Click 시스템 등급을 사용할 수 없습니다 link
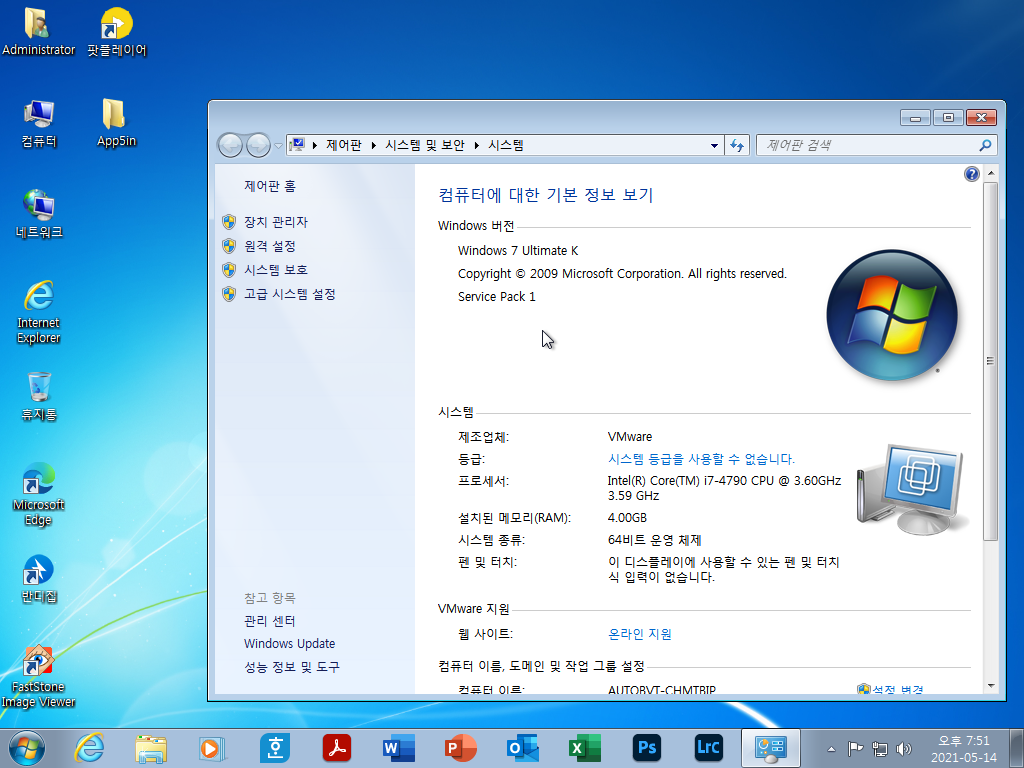Viewport: 1024px width, 768px height. (701, 459)
